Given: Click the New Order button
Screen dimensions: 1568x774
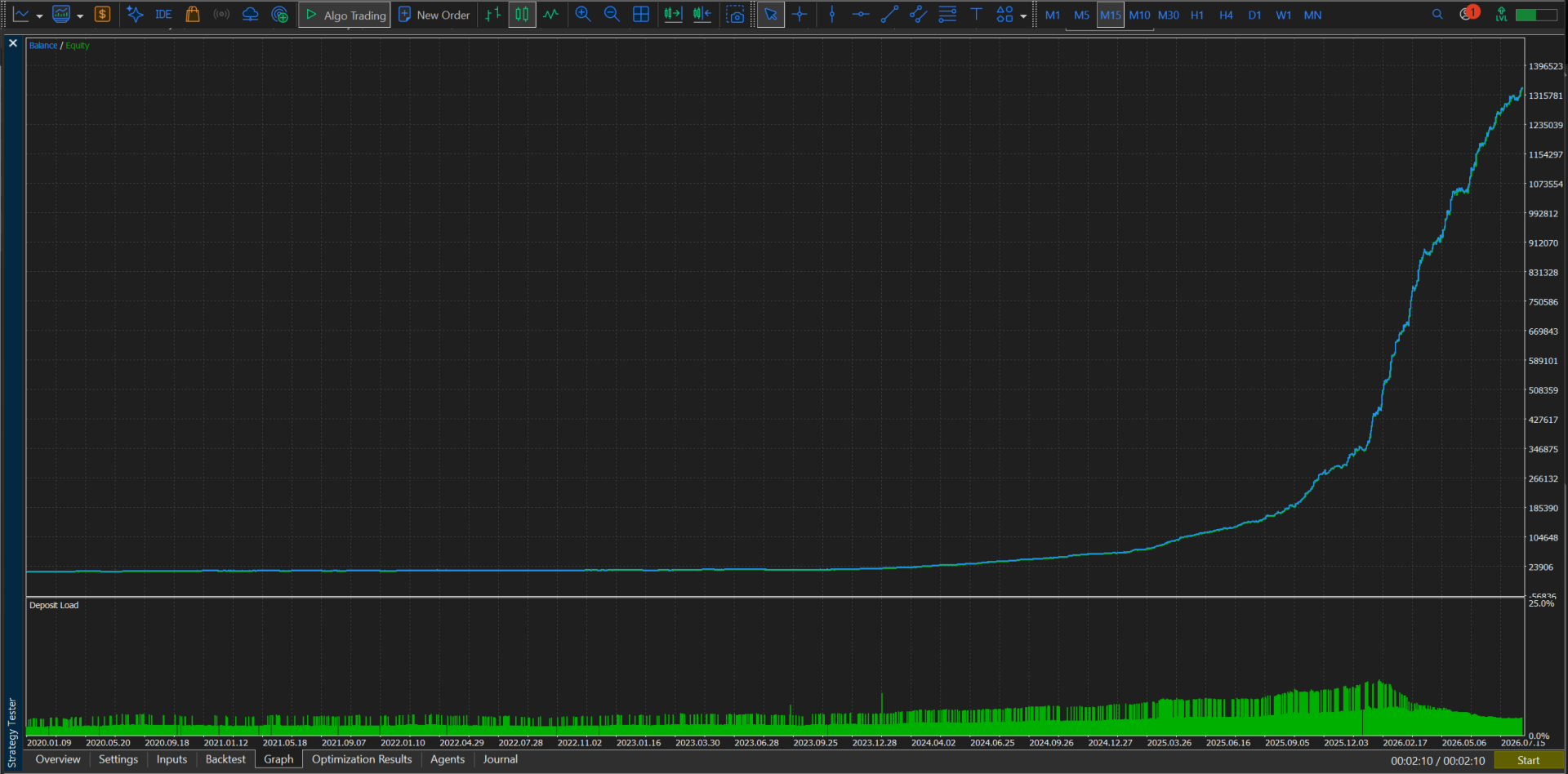Looking at the screenshot, I should click(x=434, y=15).
